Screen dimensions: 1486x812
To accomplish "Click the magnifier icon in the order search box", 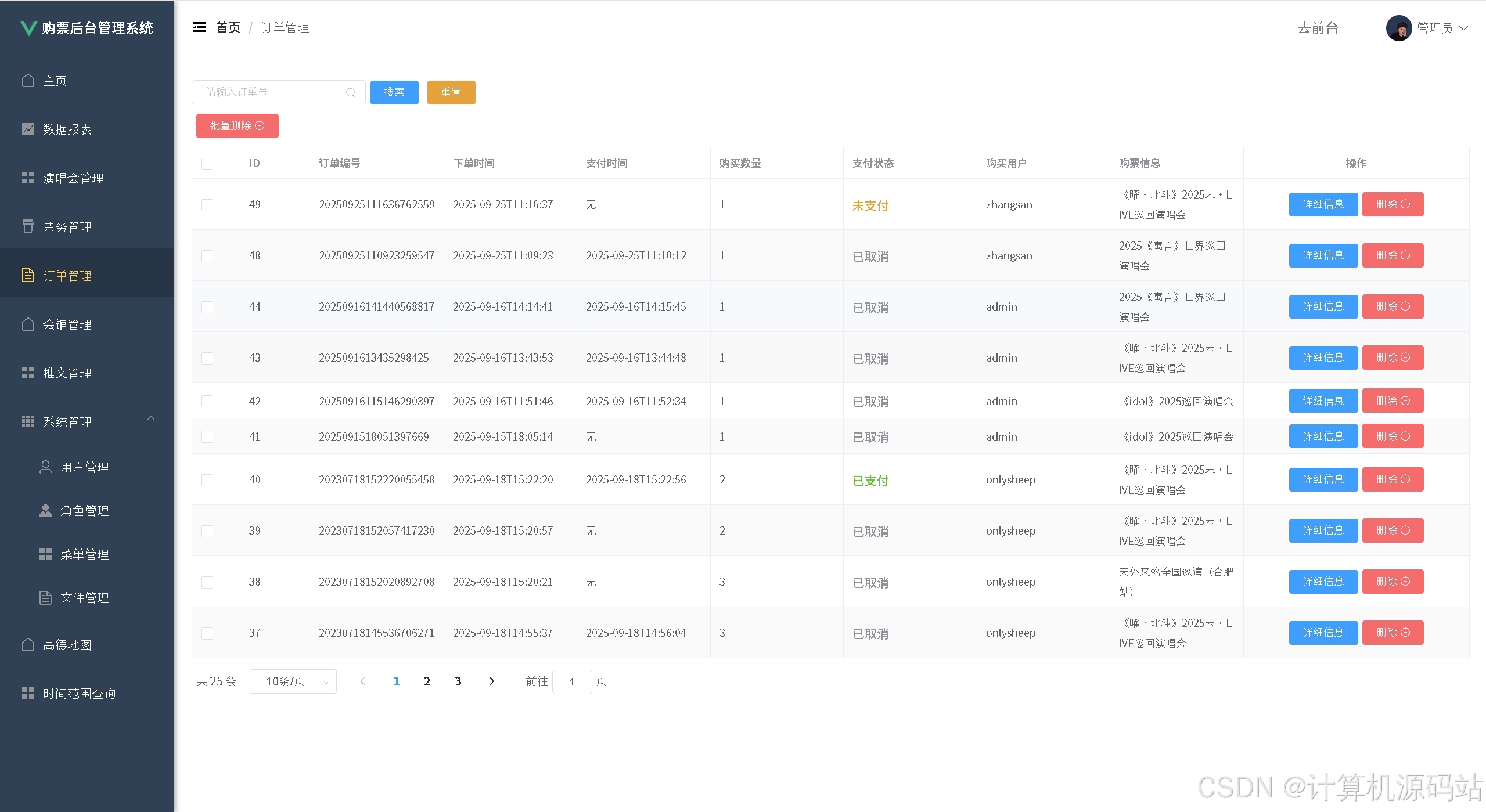I will pos(350,92).
